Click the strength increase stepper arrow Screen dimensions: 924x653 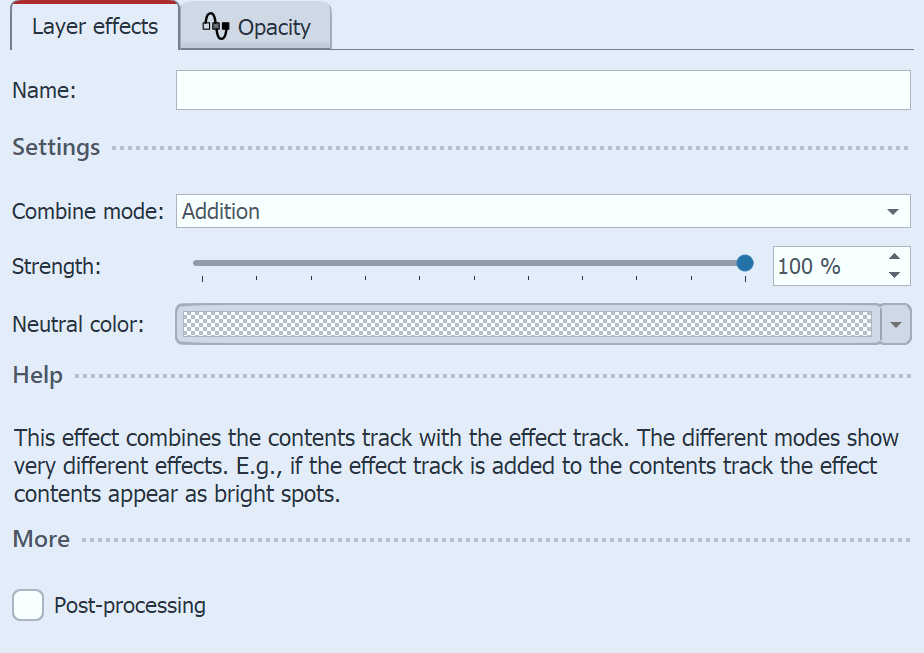[x=894, y=257]
